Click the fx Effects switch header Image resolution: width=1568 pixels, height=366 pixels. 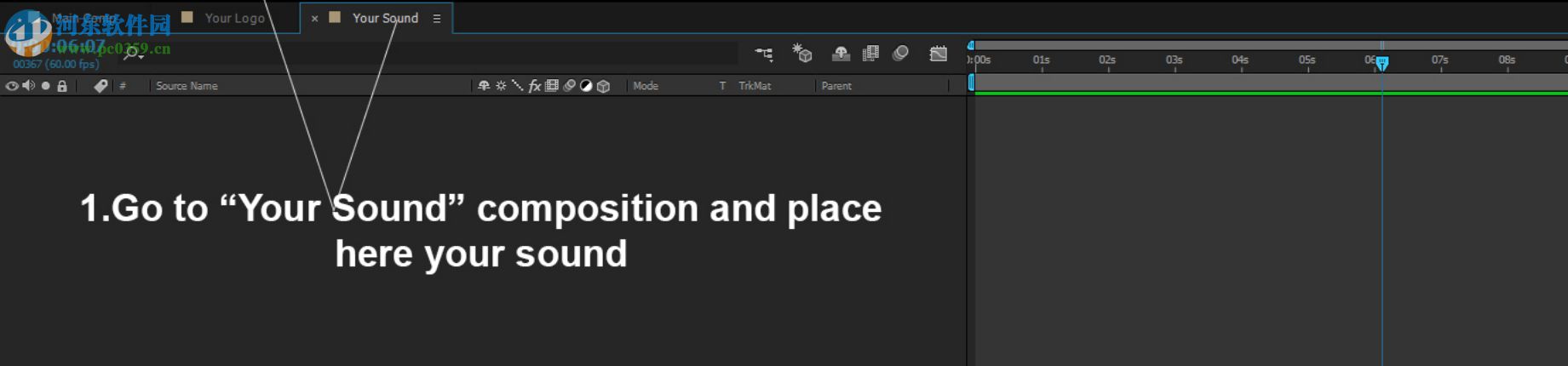tap(535, 86)
